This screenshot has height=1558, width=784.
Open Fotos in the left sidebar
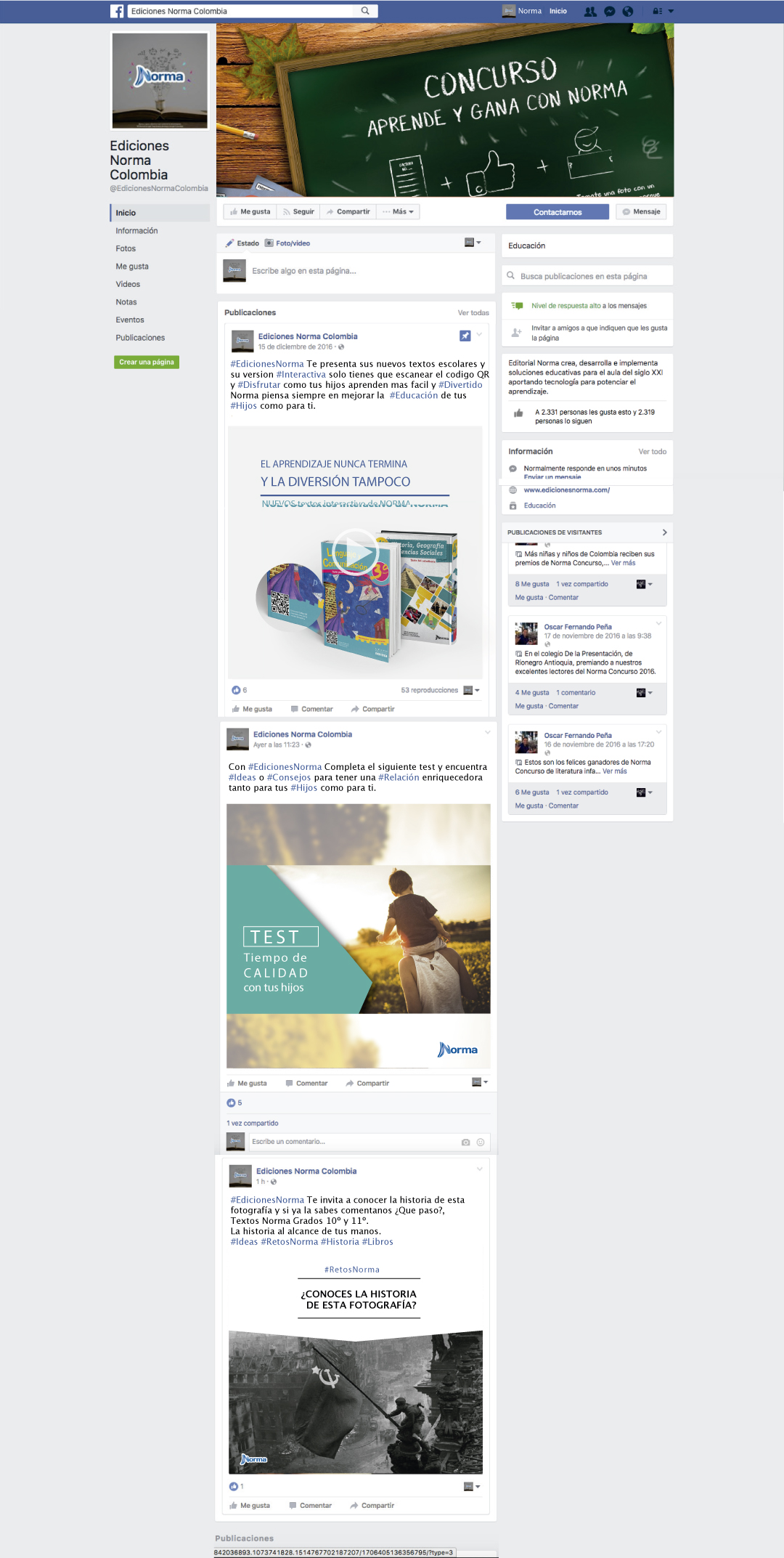126,248
